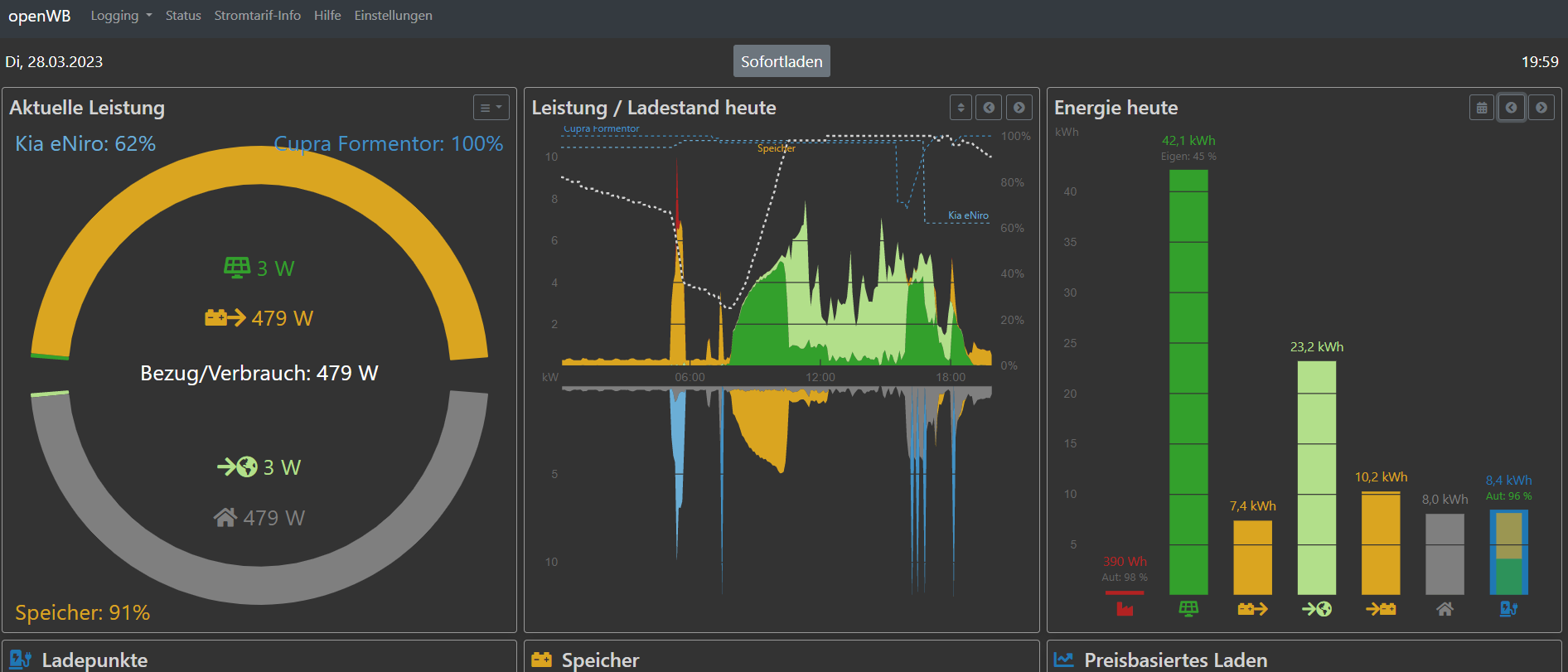Click the red grid import factory icon

click(x=1125, y=609)
